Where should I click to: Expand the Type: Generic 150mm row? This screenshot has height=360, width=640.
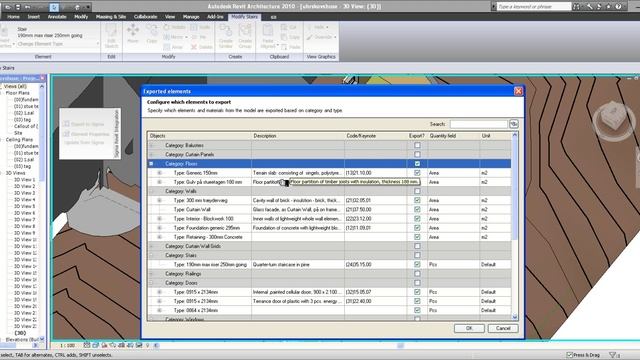159,173
